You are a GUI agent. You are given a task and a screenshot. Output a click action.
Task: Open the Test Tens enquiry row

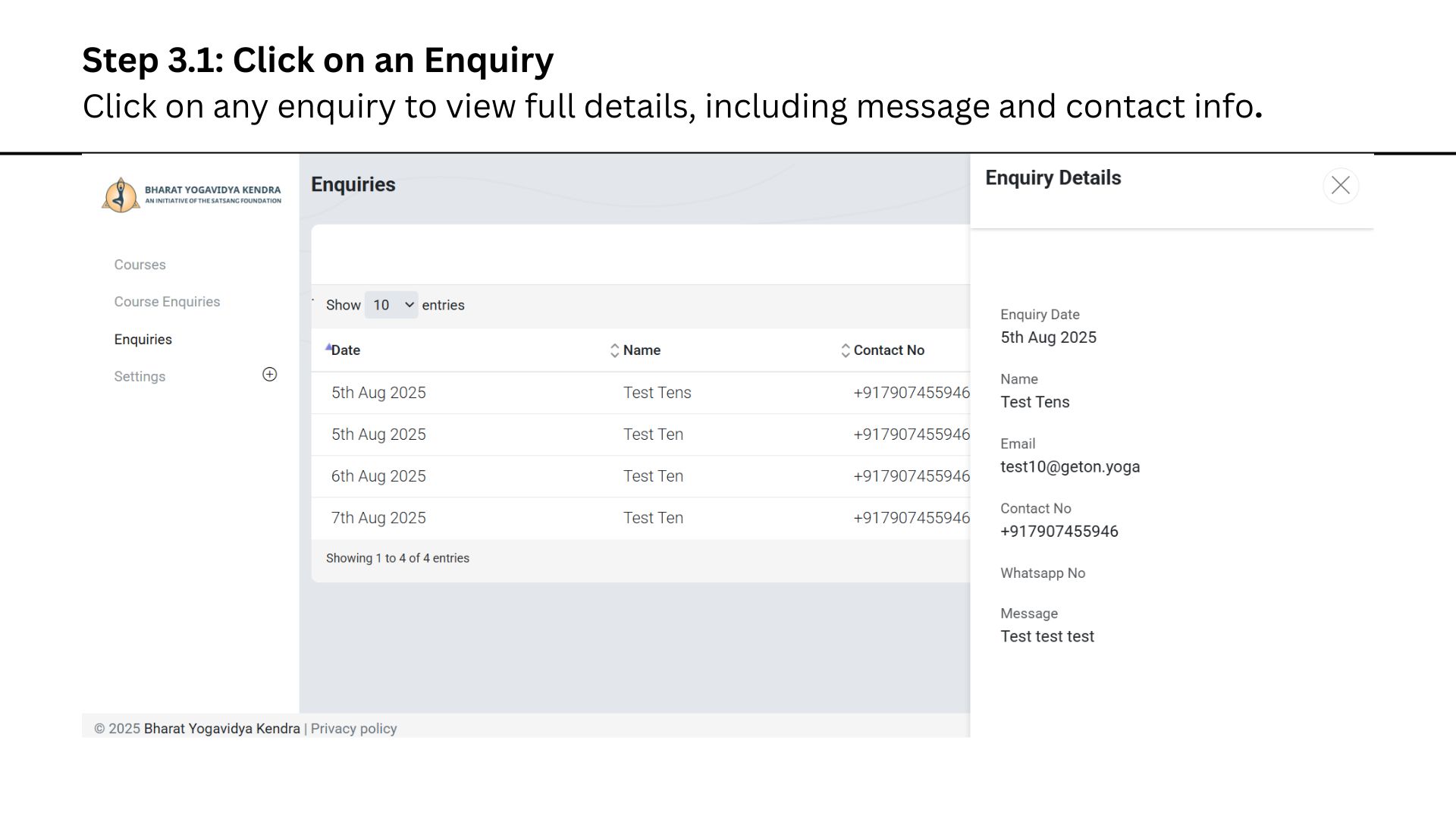[657, 393]
